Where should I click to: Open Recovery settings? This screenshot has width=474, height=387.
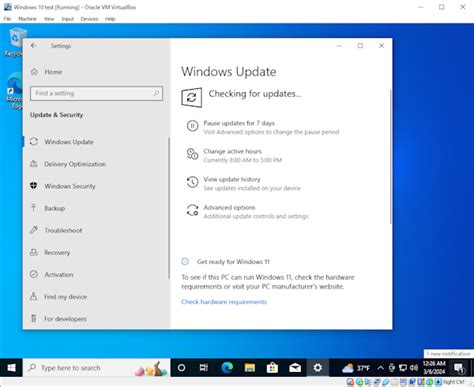[50, 252]
